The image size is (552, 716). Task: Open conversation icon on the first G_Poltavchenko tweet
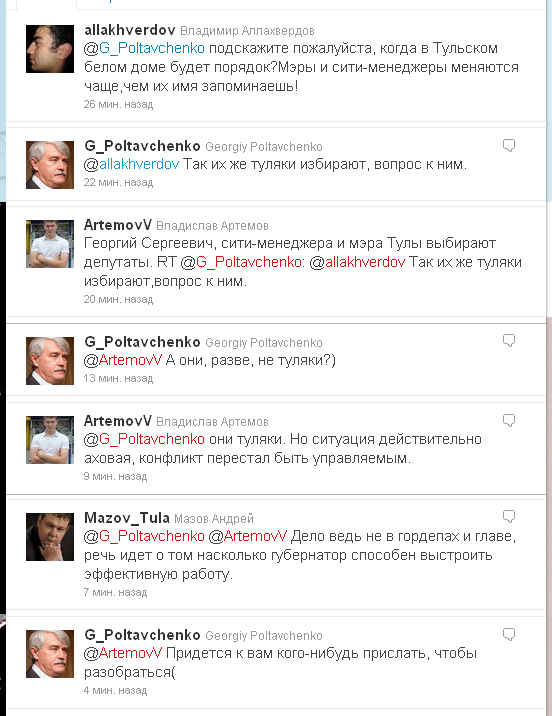click(x=509, y=146)
